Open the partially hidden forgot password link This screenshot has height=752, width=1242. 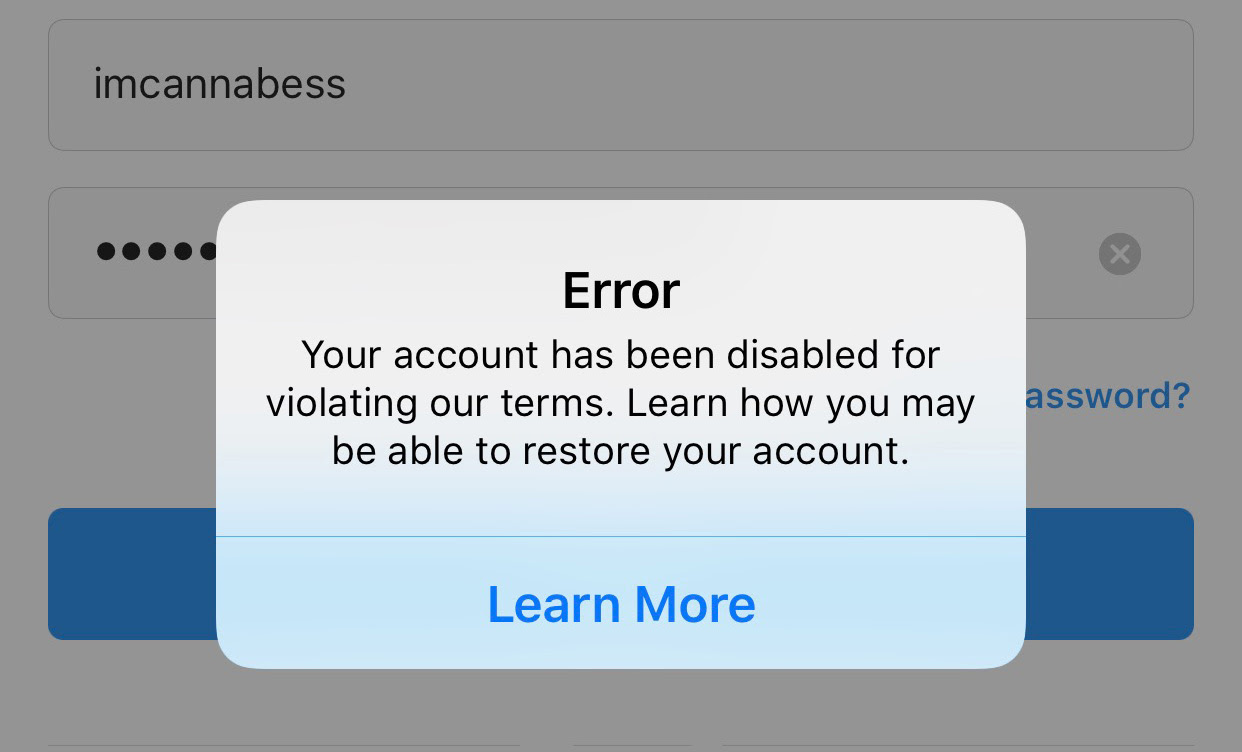(1108, 396)
